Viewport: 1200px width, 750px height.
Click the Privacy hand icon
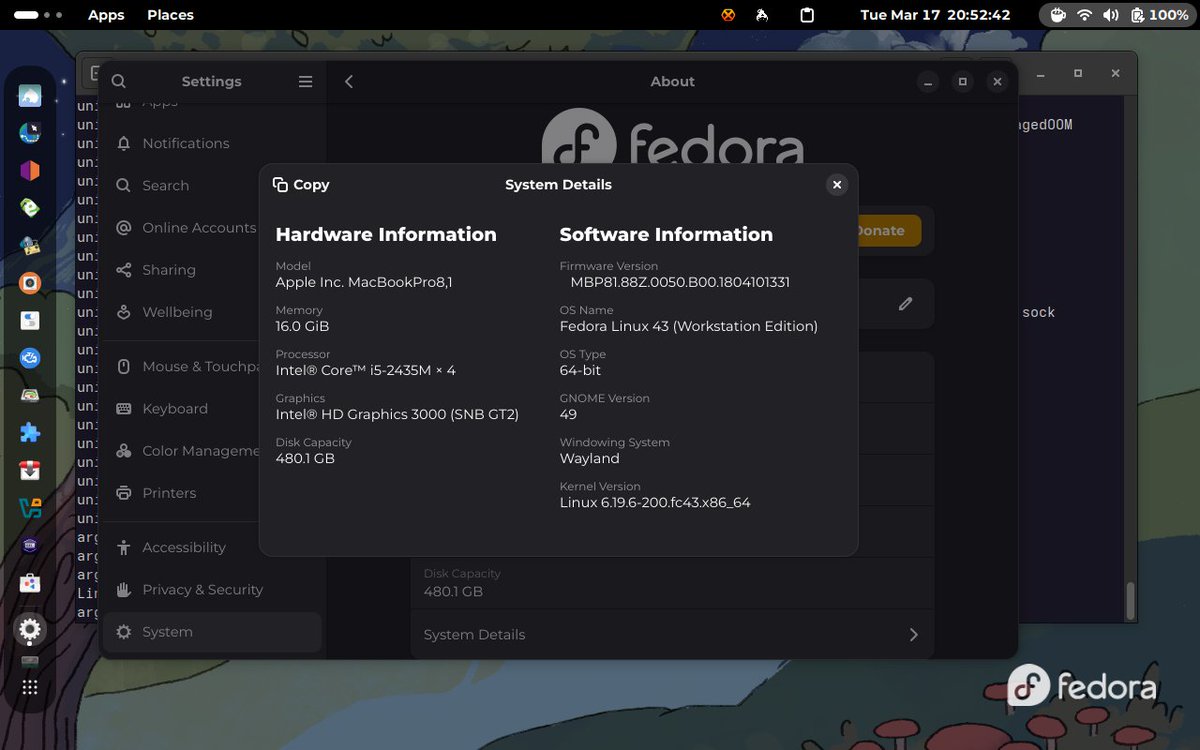coord(124,590)
